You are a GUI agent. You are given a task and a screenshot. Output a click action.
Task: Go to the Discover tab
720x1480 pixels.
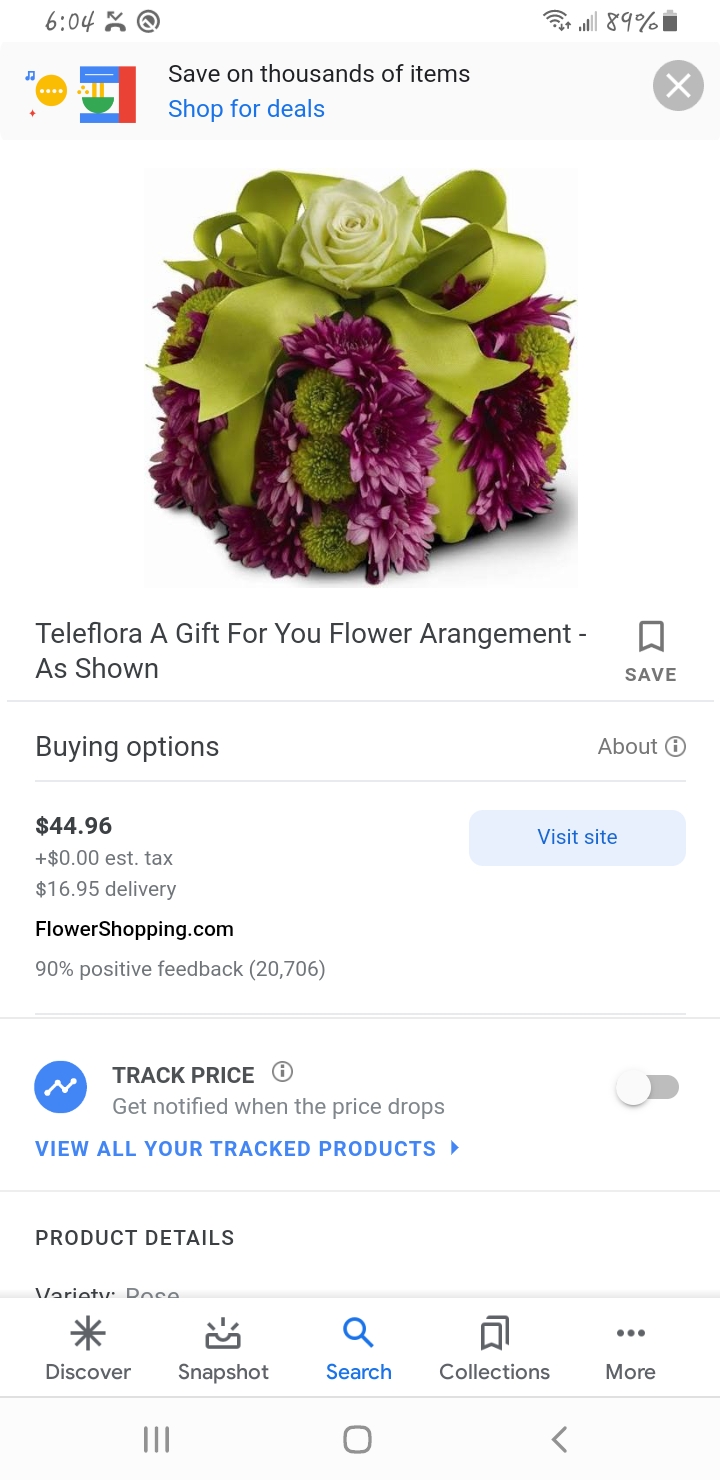pos(88,1347)
